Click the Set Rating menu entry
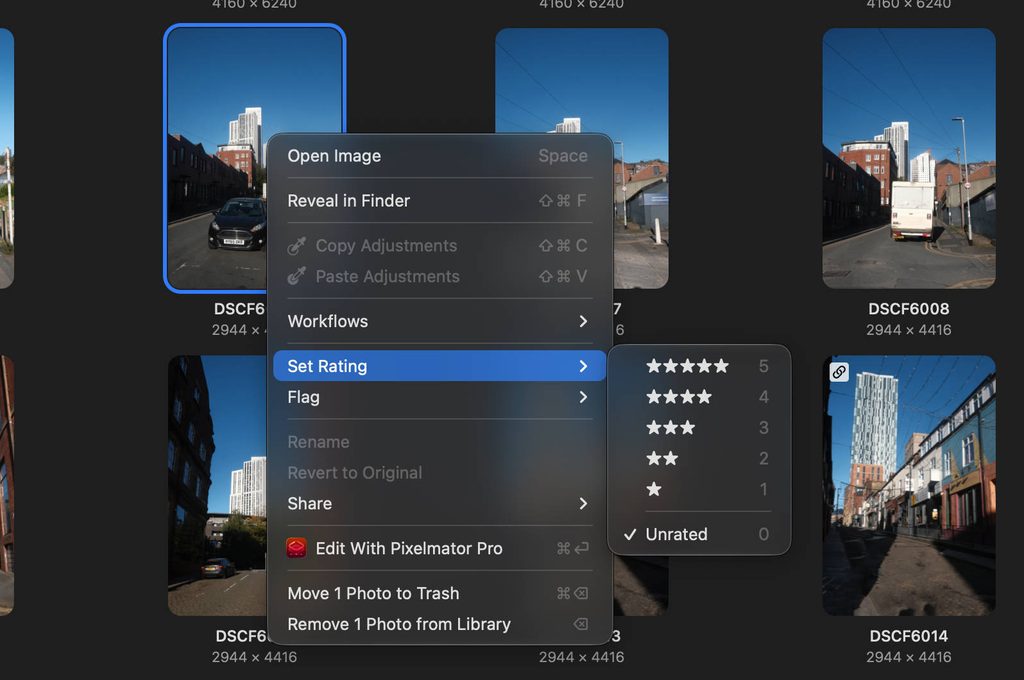Viewport: 1024px width, 680px height. tap(440, 366)
